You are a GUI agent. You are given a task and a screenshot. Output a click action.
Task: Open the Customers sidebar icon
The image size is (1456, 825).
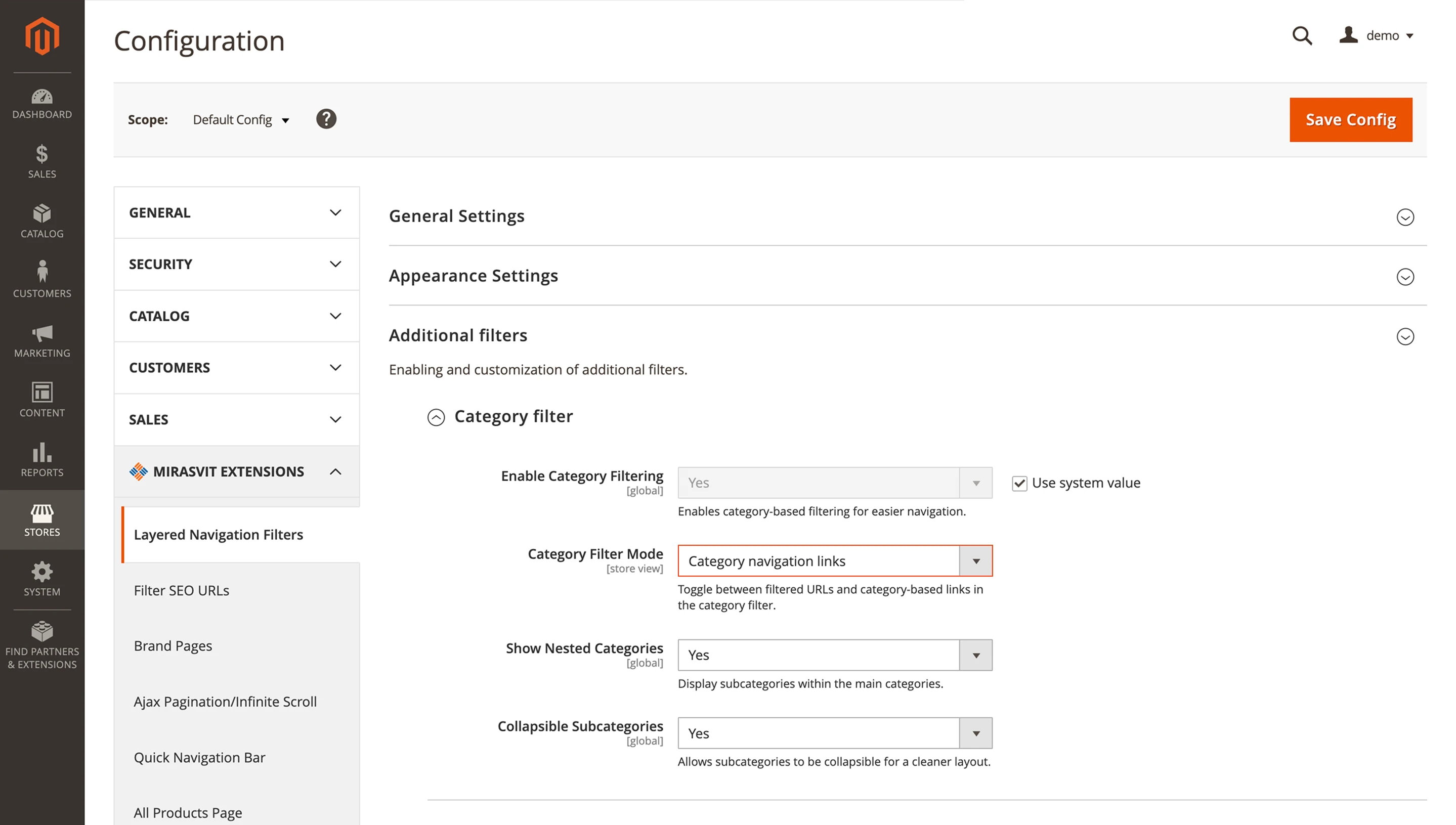pos(41,279)
